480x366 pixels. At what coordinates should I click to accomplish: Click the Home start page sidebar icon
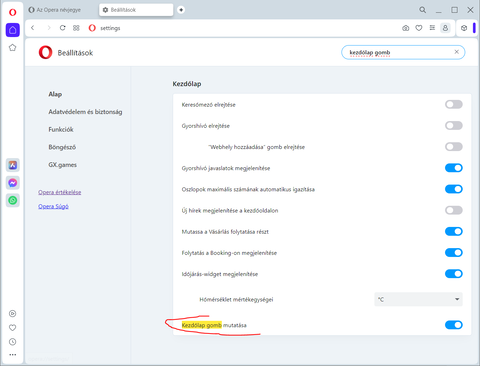coord(13,30)
